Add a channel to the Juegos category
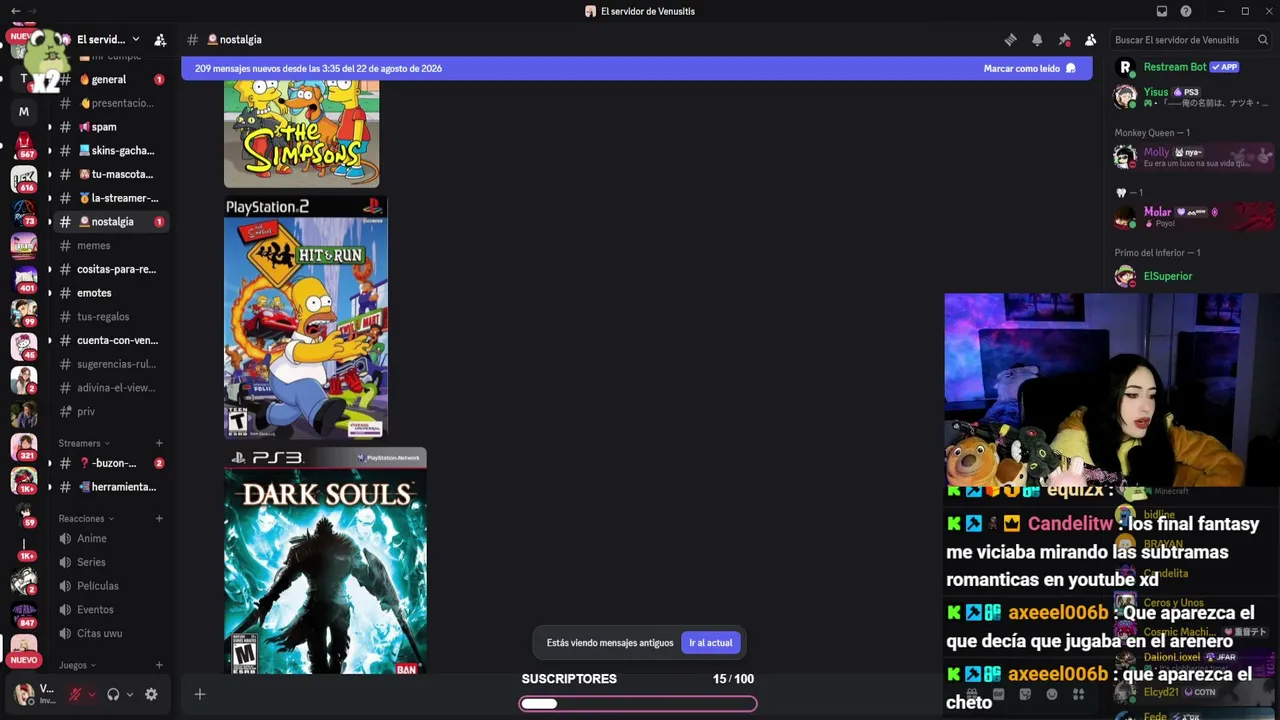Viewport: 1280px width, 720px height. pyautogui.click(x=159, y=665)
